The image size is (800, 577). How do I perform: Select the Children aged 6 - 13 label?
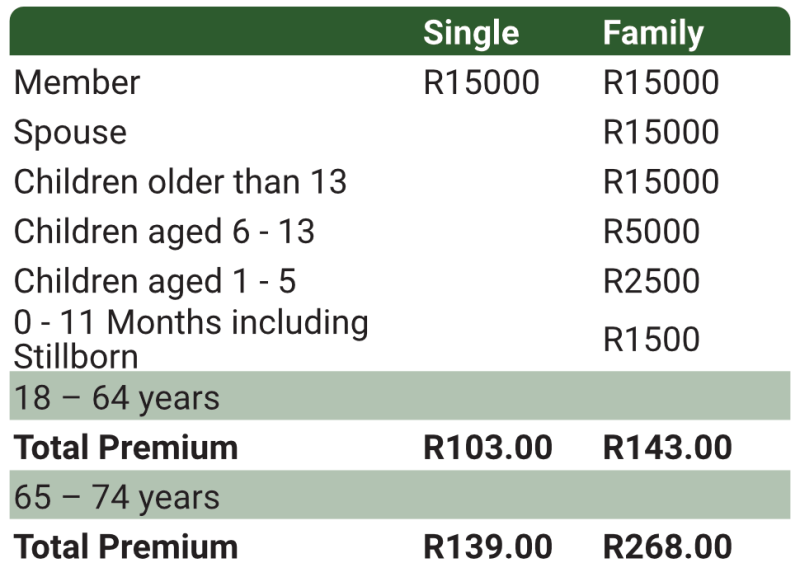(x=164, y=232)
